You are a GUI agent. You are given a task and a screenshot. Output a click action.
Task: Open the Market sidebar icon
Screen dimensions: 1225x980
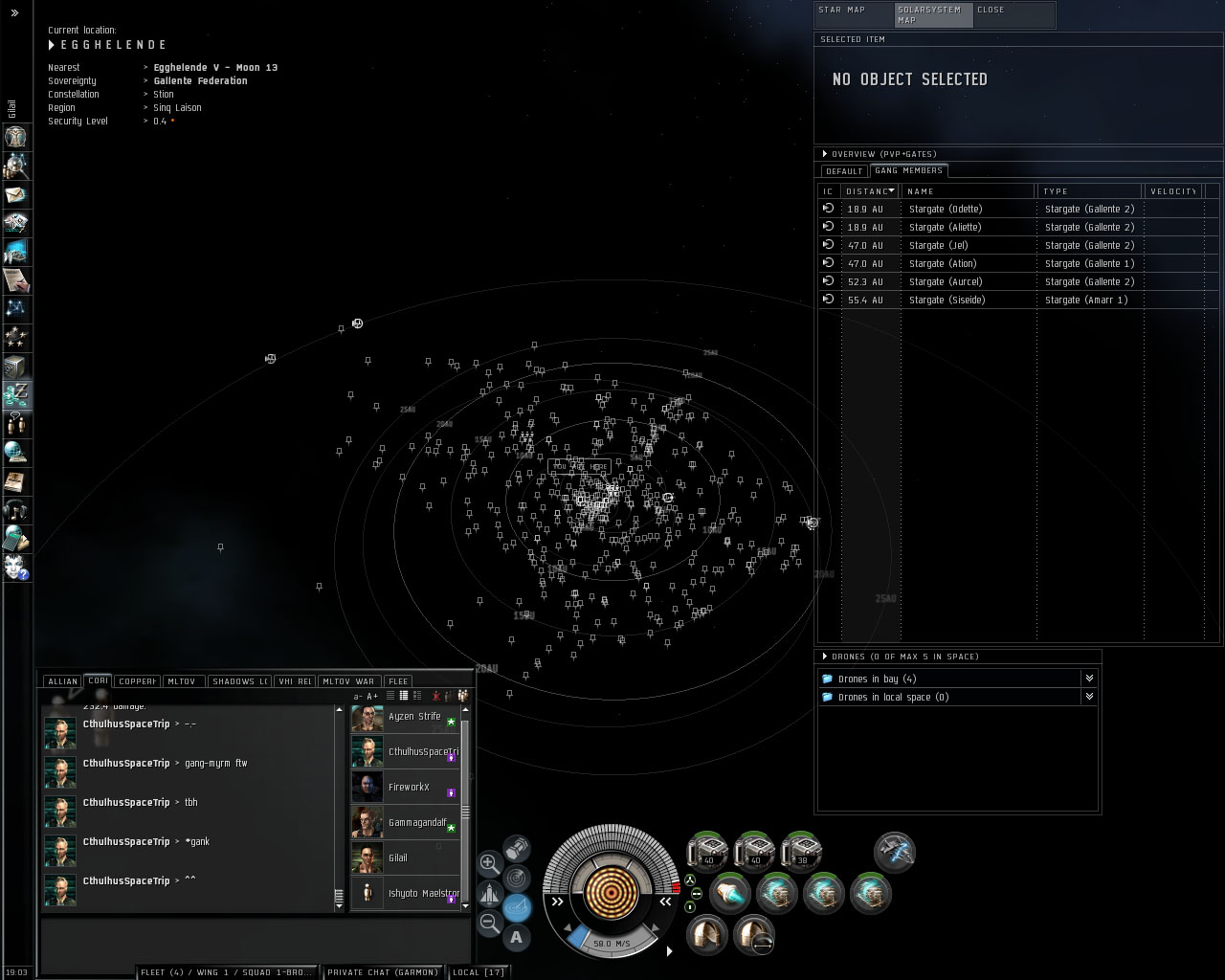coord(16,252)
